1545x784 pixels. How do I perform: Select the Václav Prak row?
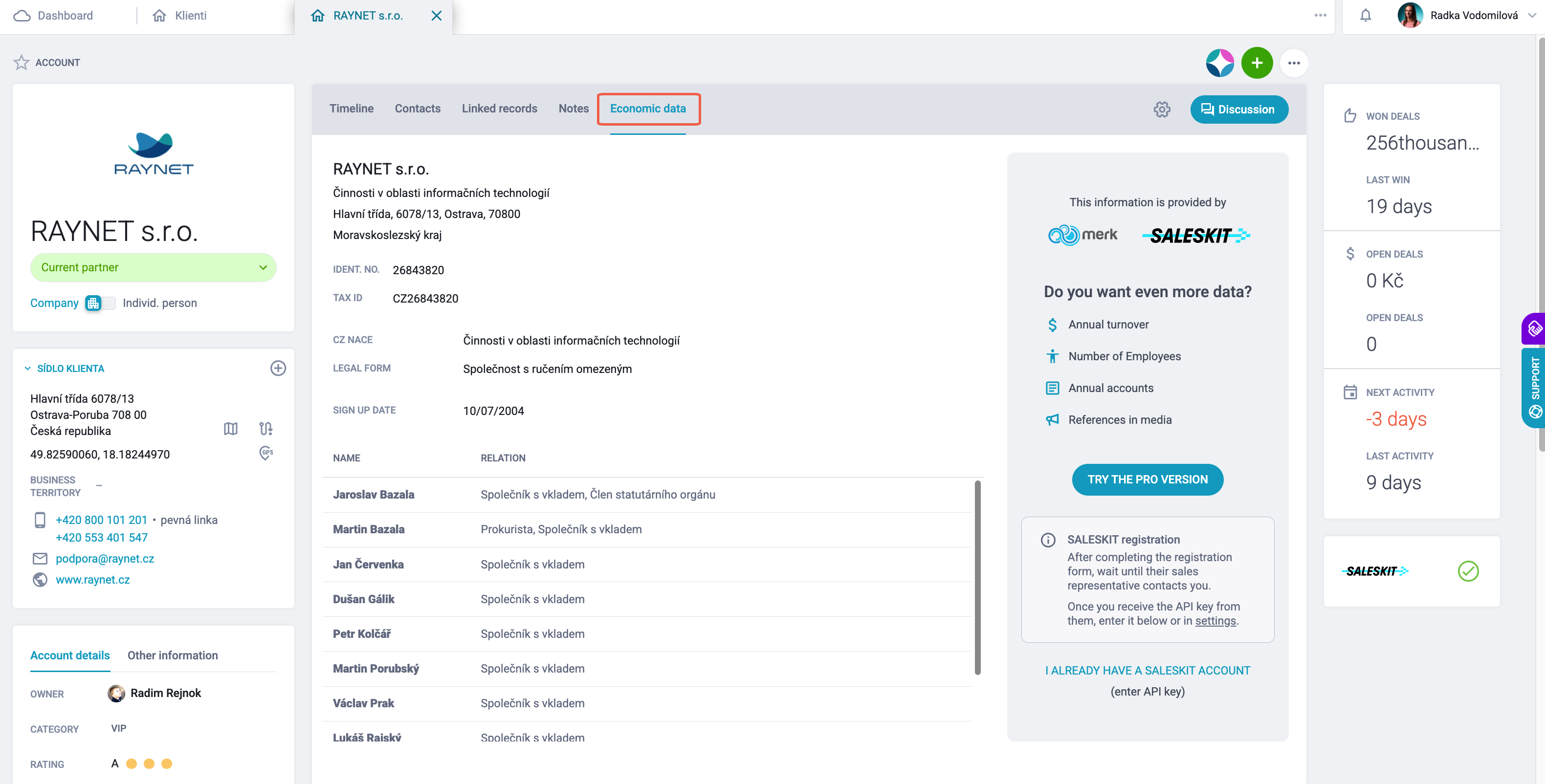647,703
